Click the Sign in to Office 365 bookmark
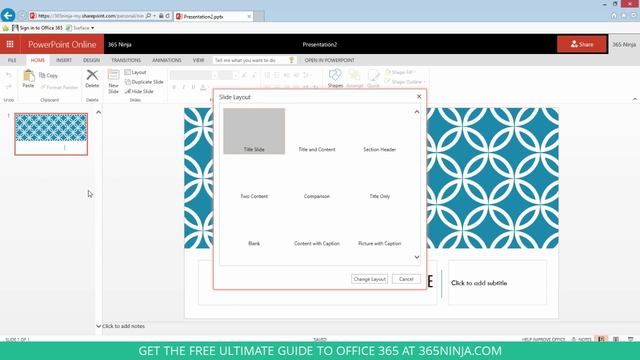This screenshot has height=360, width=640. 37,28
